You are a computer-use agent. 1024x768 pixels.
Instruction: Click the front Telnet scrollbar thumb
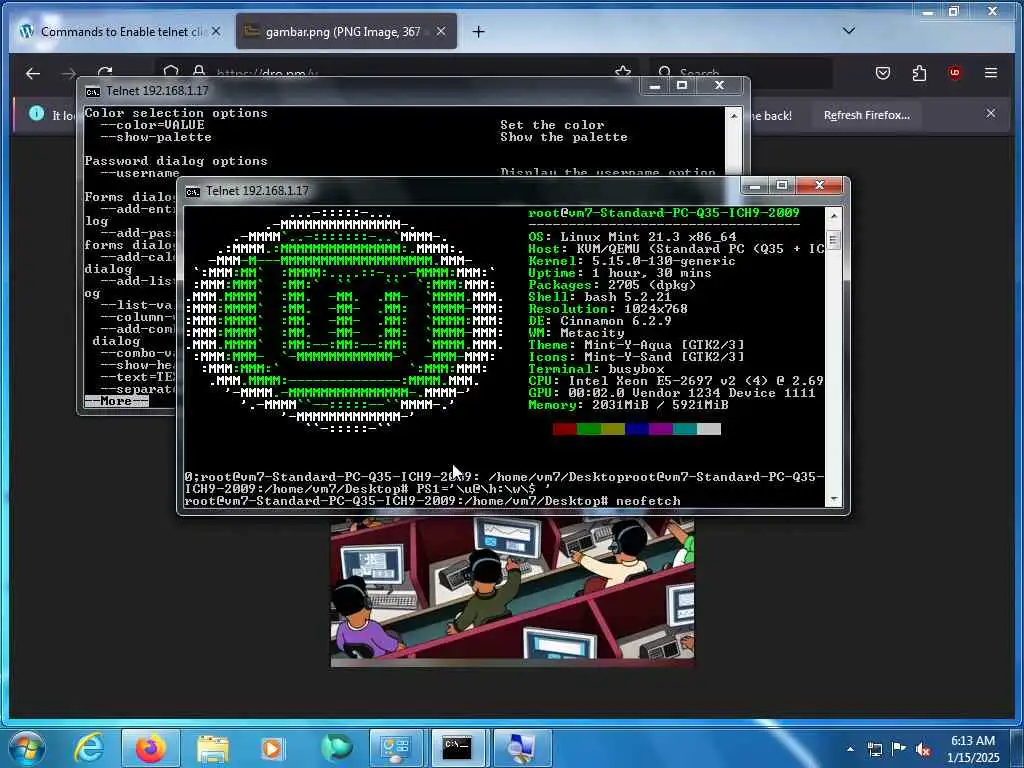(x=833, y=240)
